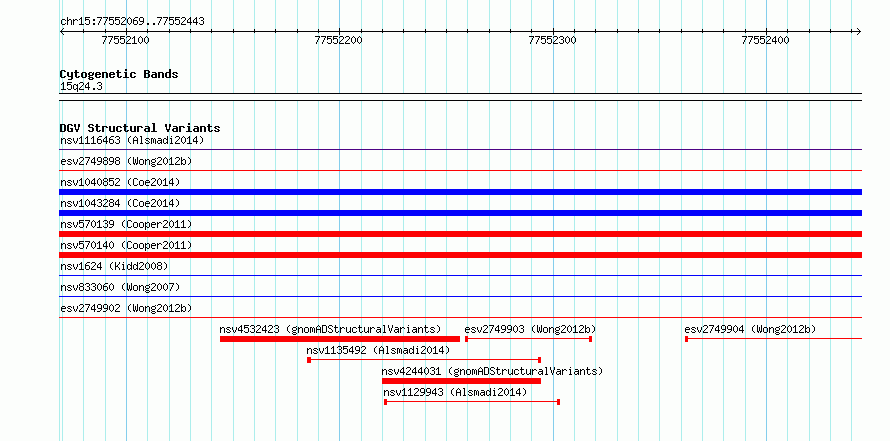Click the Cytogenetic Bands track title
Viewport: 890px width, 441px height.
[x=119, y=74]
